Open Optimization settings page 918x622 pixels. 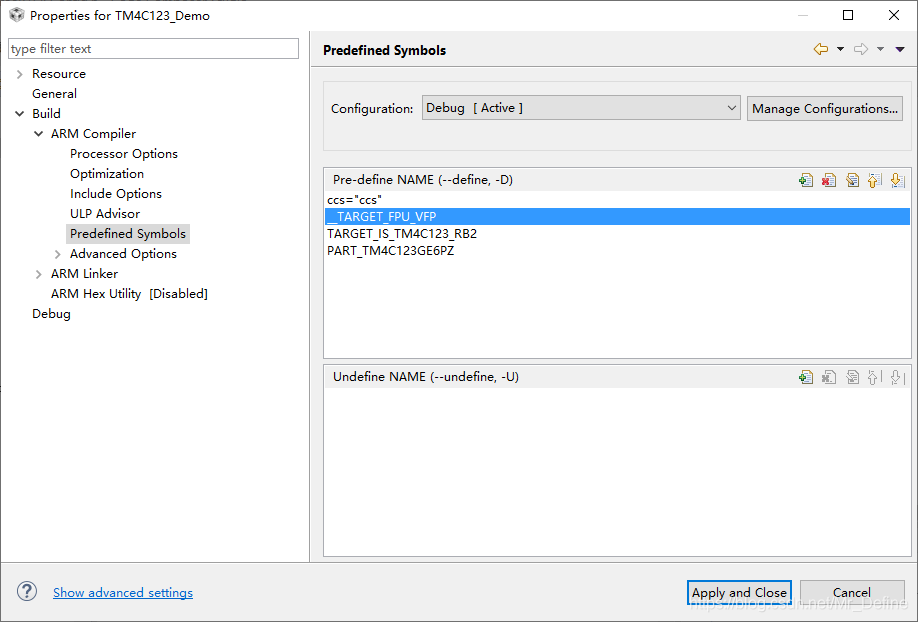coord(107,173)
